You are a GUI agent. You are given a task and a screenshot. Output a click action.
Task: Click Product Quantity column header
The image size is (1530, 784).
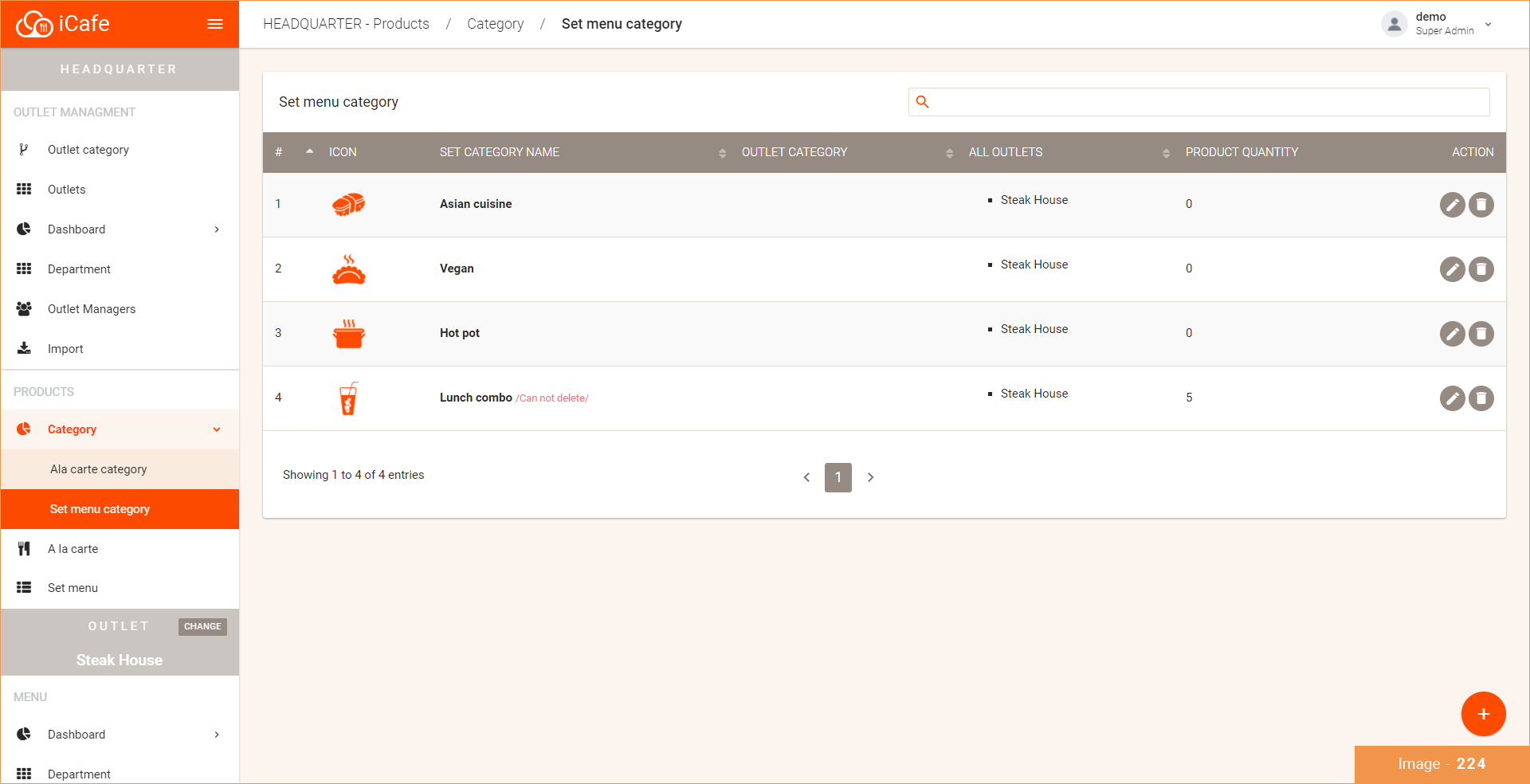pos(1242,152)
